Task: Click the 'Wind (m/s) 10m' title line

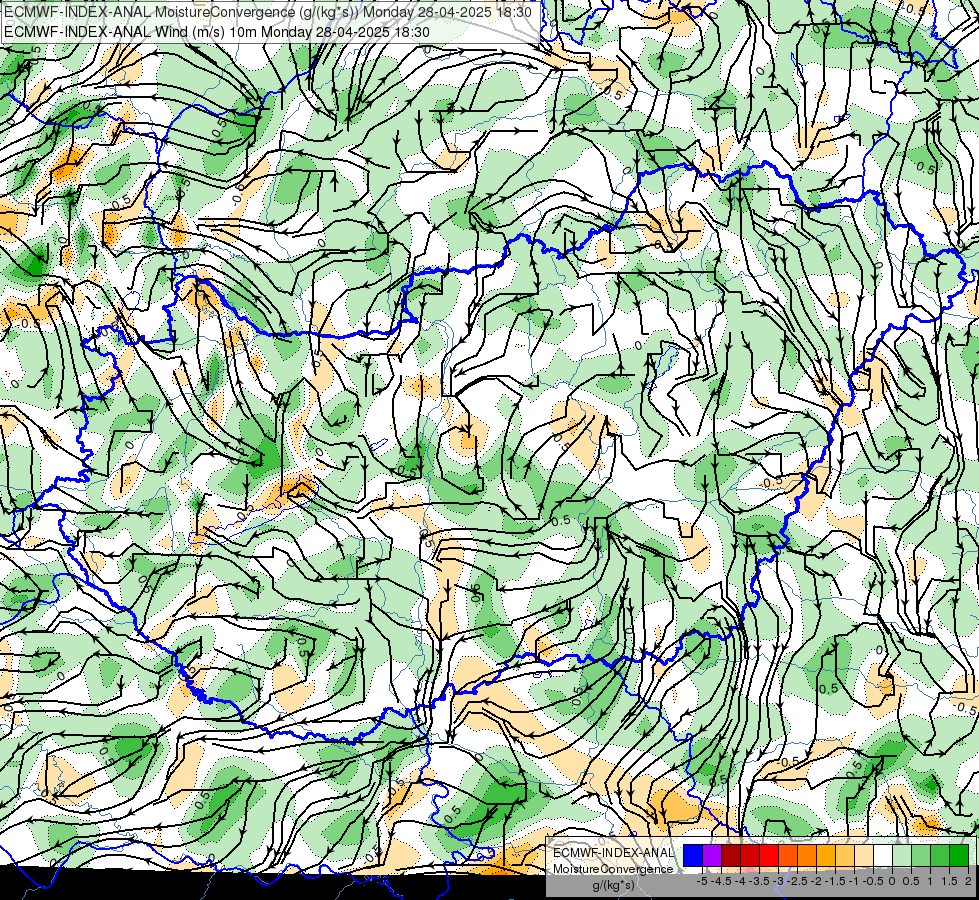Action: (x=217, y=32)
